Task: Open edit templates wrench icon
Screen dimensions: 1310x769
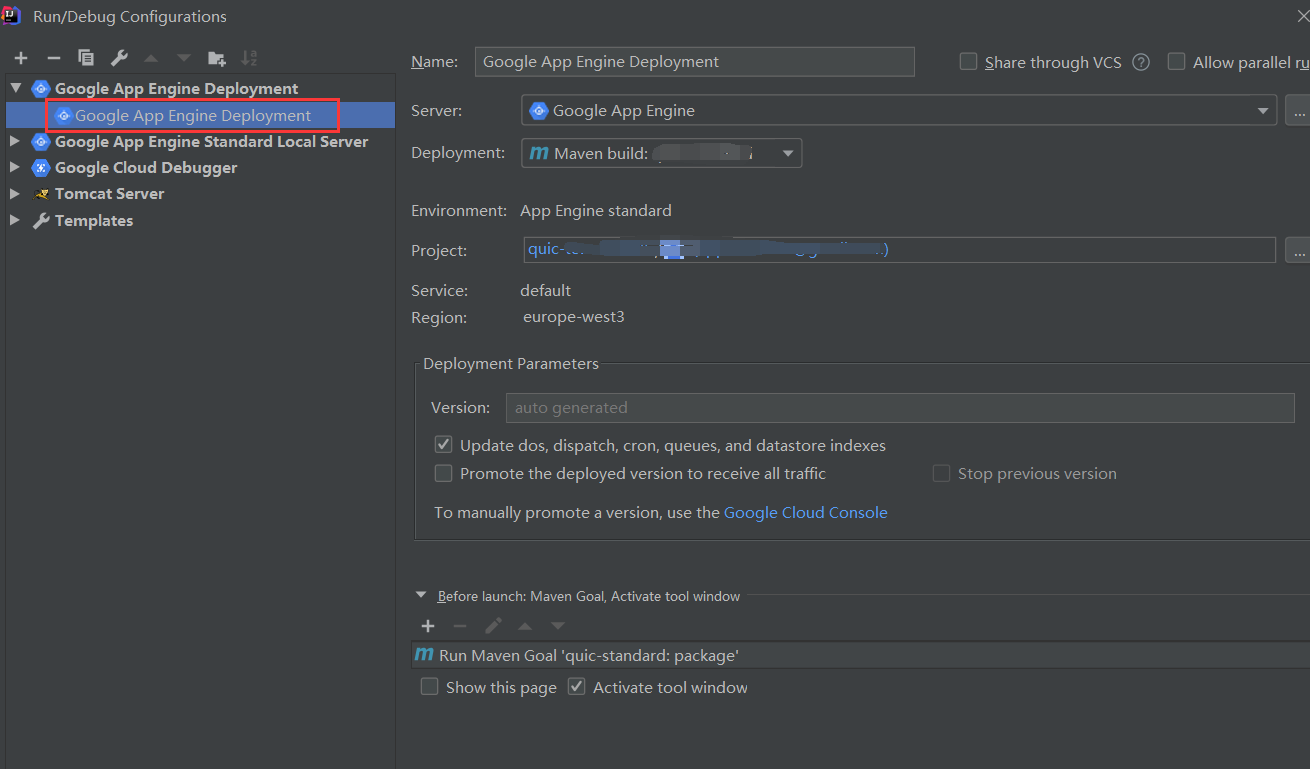Action: tap(118, 58)
